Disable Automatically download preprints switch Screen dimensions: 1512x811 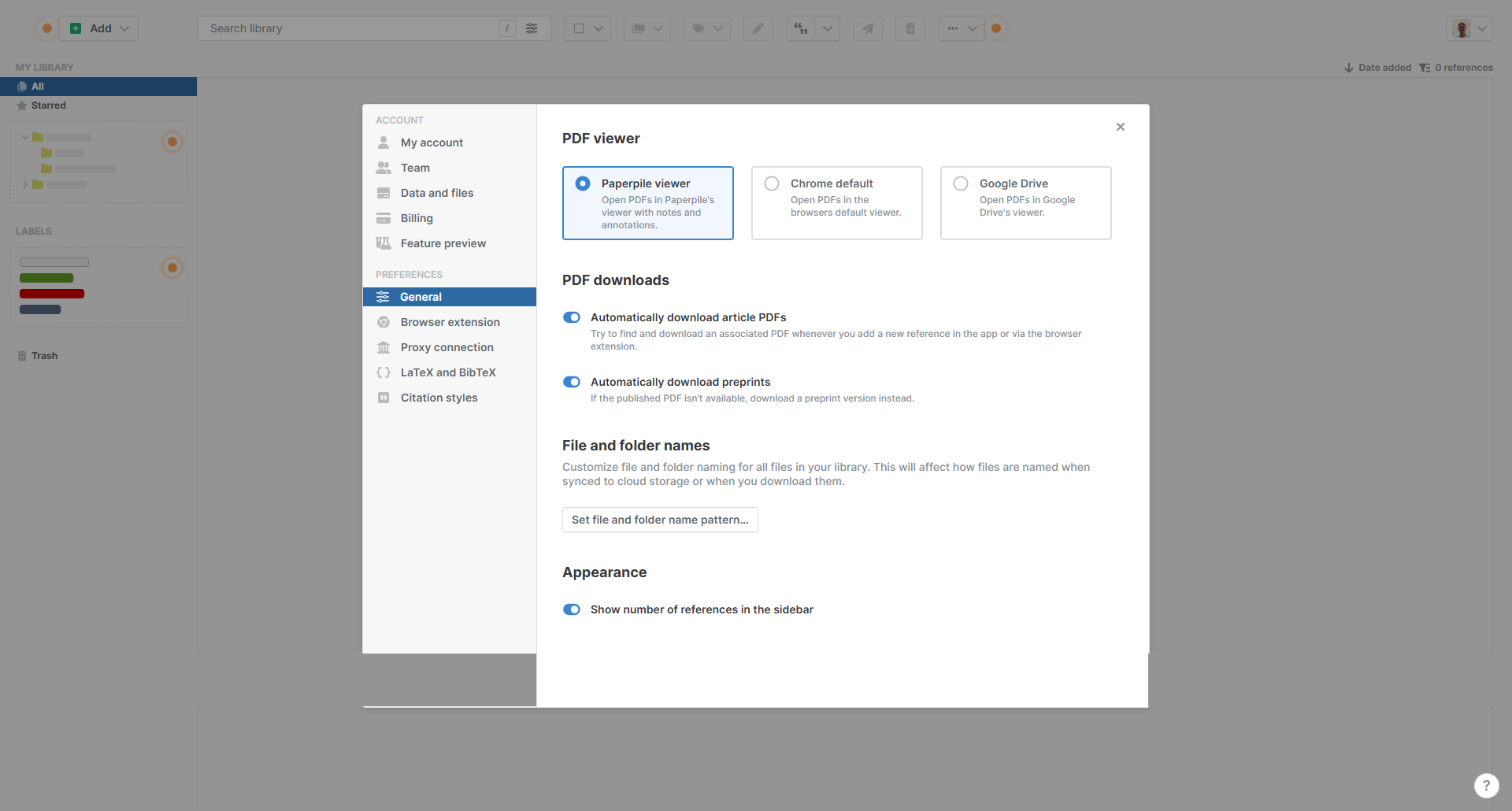click(572, 382)
